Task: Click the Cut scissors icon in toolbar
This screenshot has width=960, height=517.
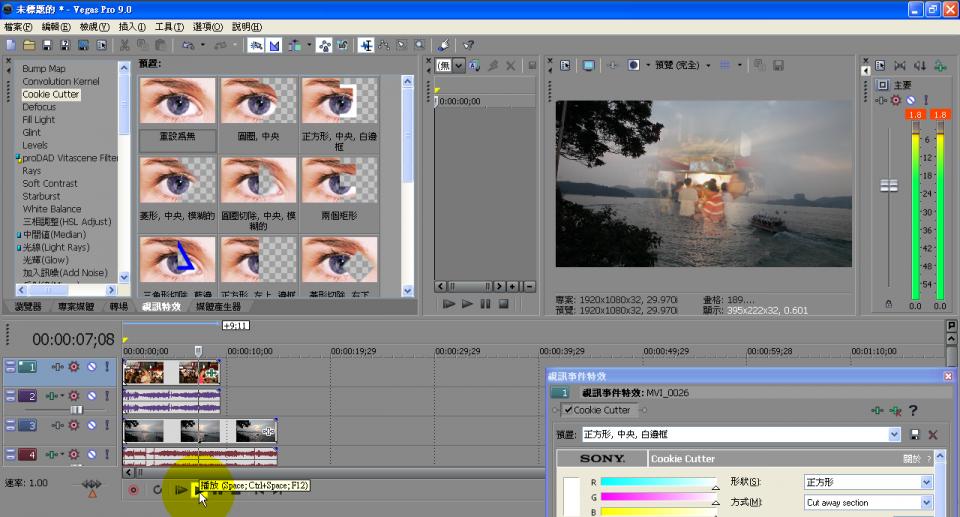Action: [124, 45]
